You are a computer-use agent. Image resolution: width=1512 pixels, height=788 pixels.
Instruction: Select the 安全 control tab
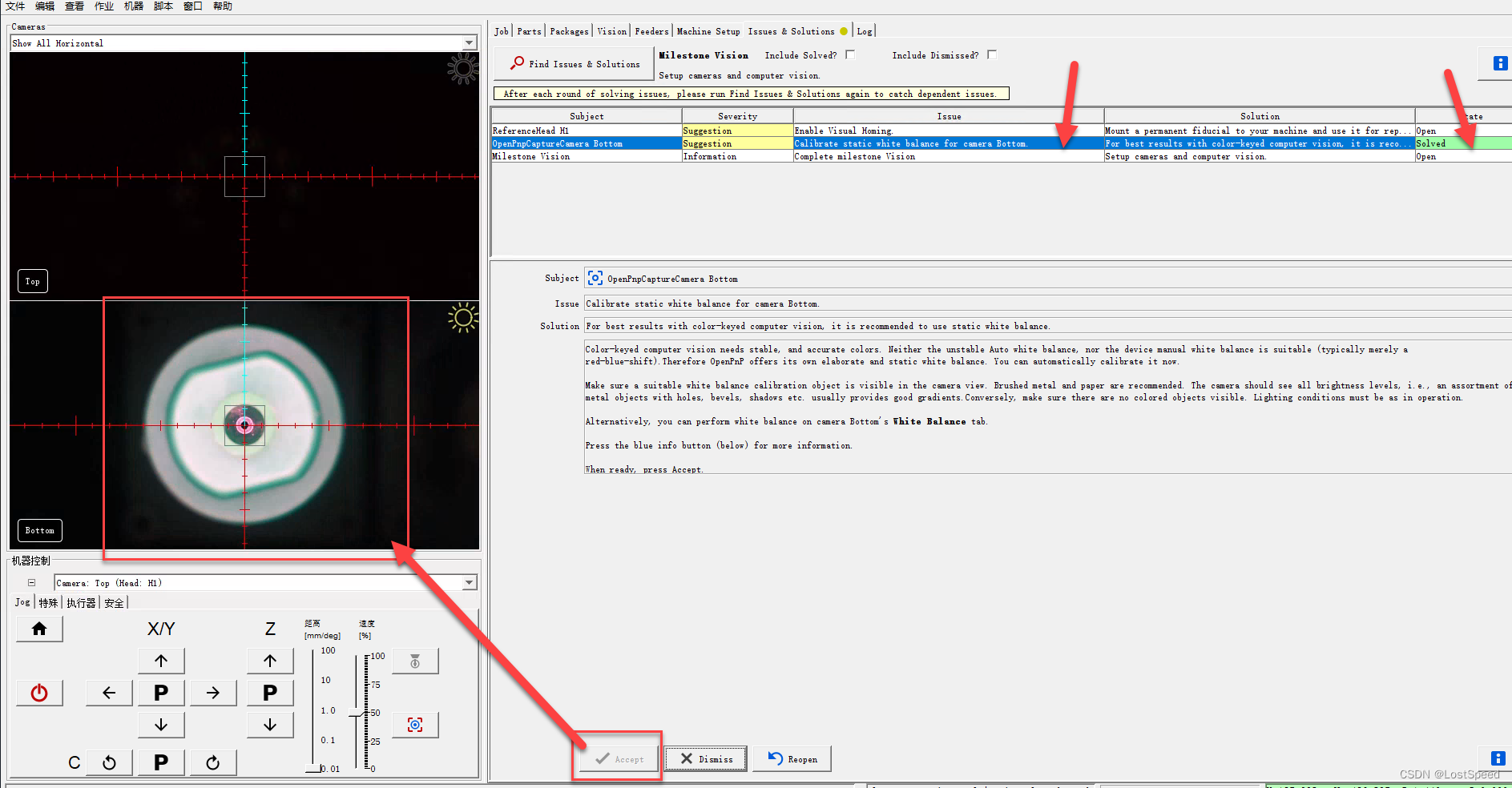click(114, 603)
